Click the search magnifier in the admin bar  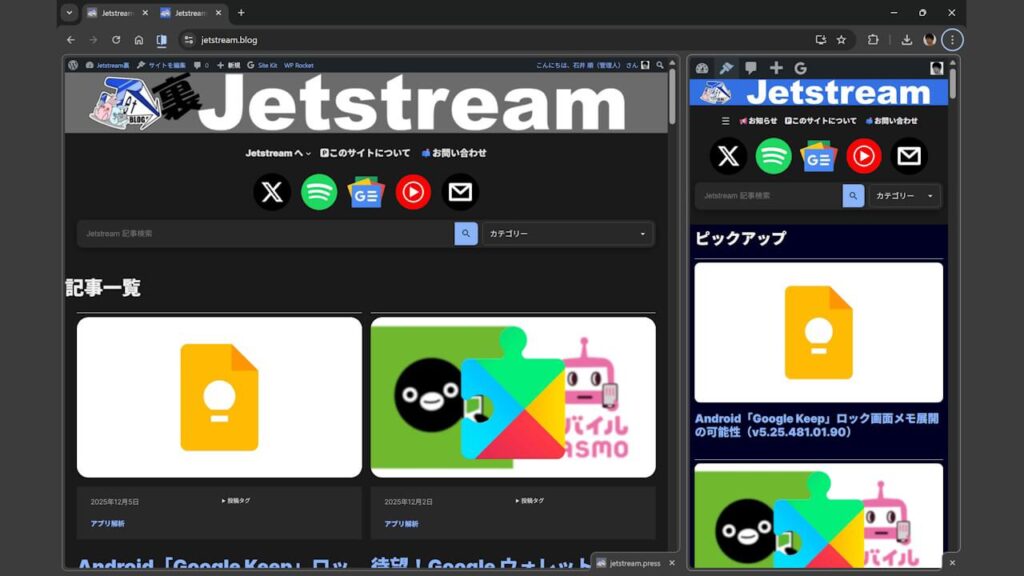(x=659, y=64)
